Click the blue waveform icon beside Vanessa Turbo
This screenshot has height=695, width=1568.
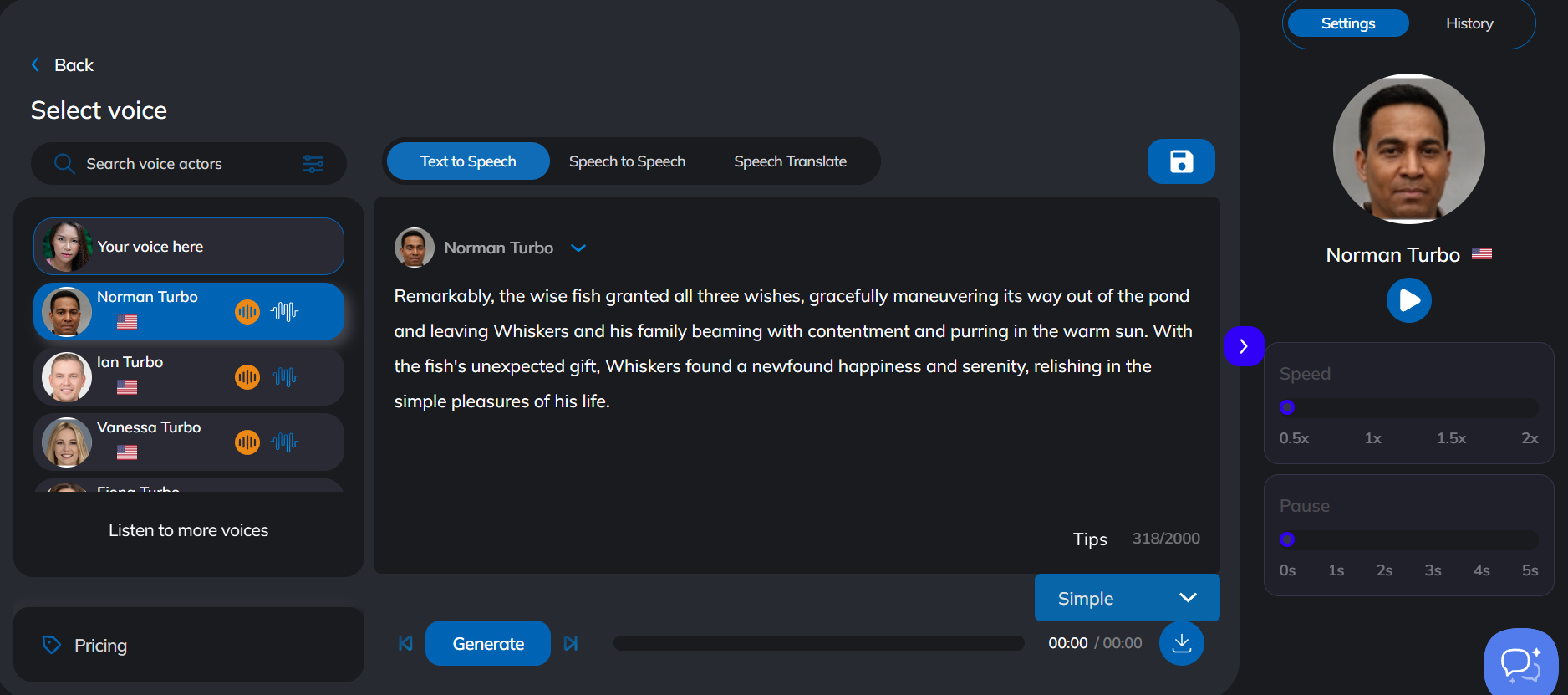pos(284,442)
